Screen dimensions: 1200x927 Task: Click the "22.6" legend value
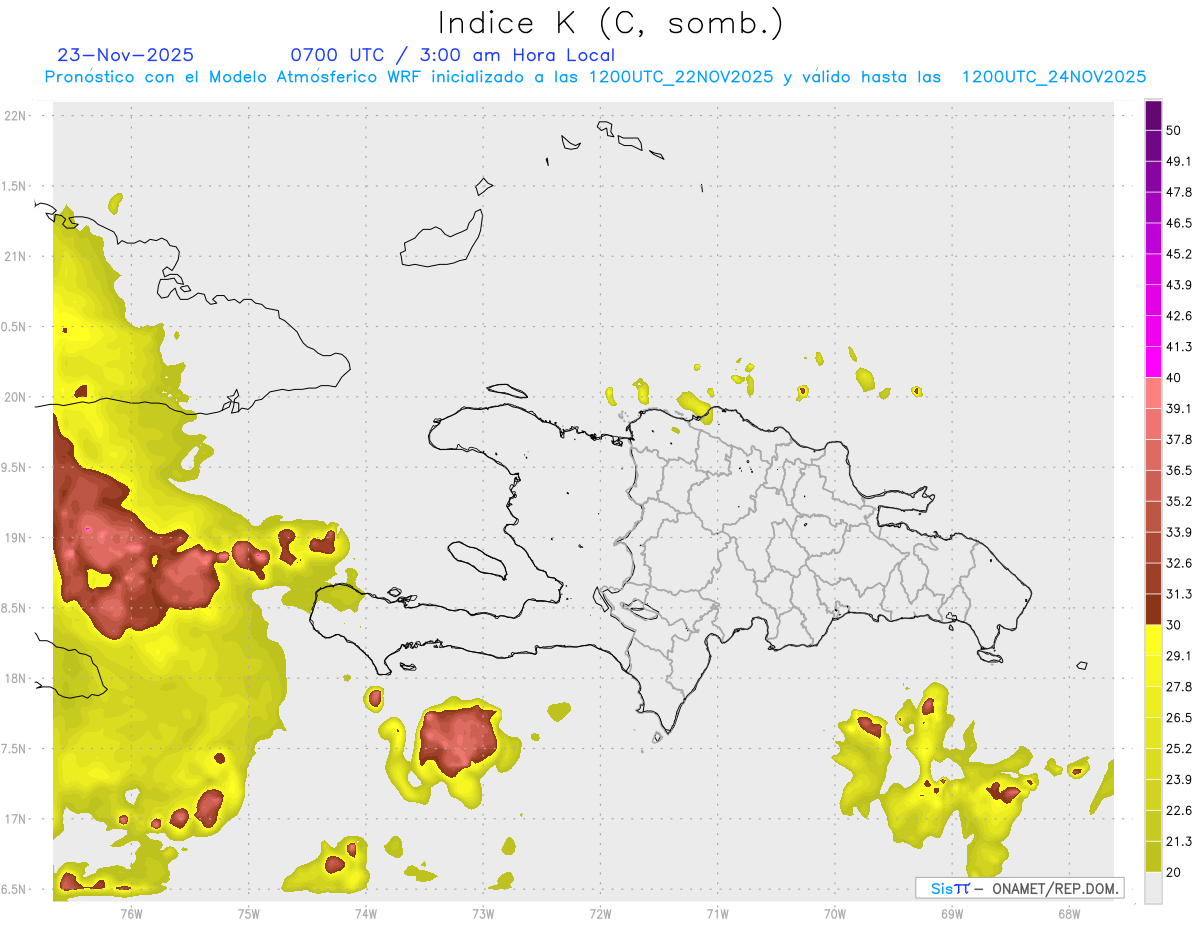1179,811
